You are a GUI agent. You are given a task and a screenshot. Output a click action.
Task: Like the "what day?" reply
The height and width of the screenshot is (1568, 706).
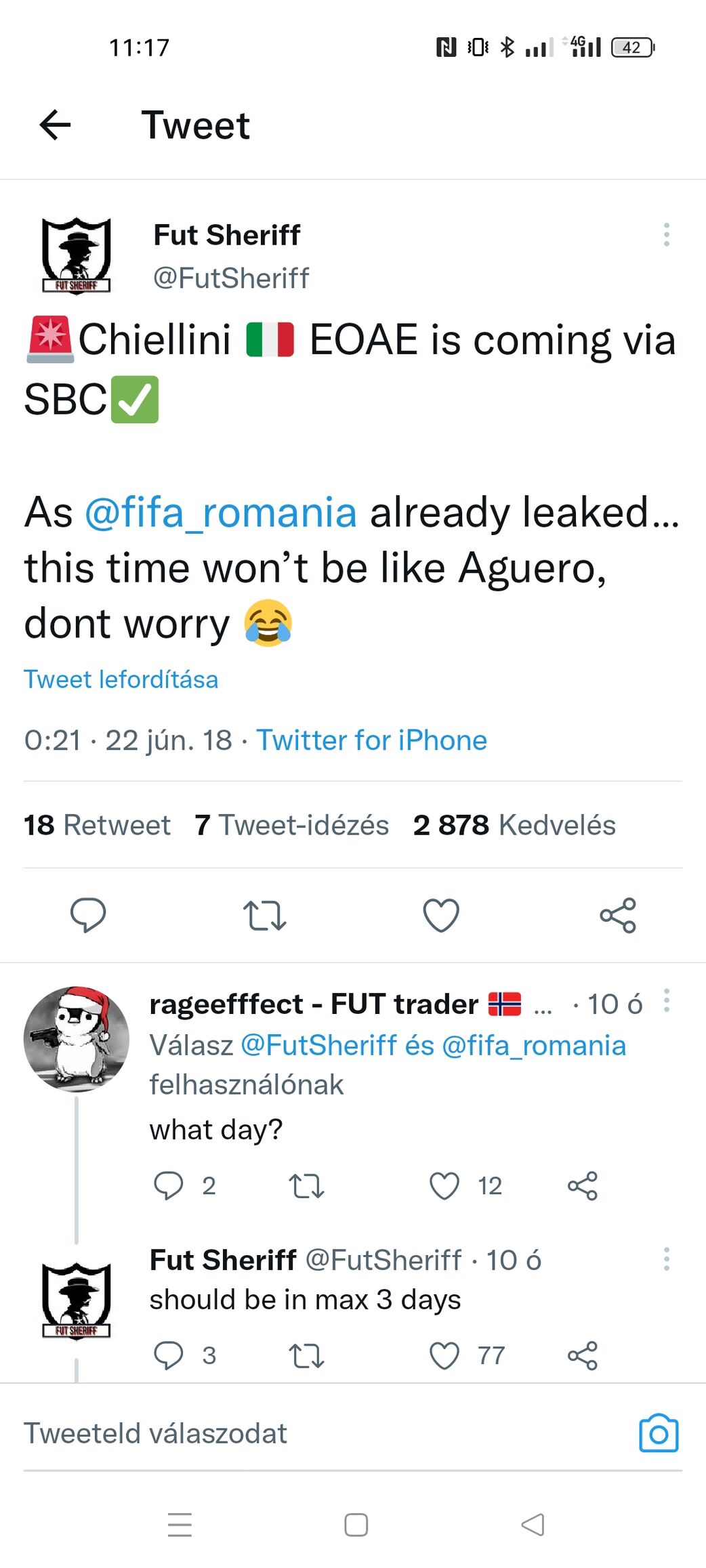point(444,1186)
